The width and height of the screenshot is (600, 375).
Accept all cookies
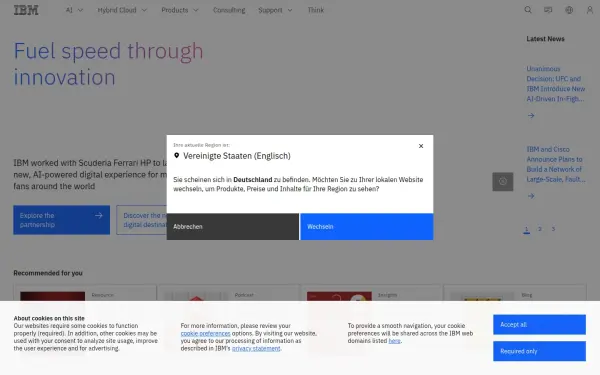539,324
